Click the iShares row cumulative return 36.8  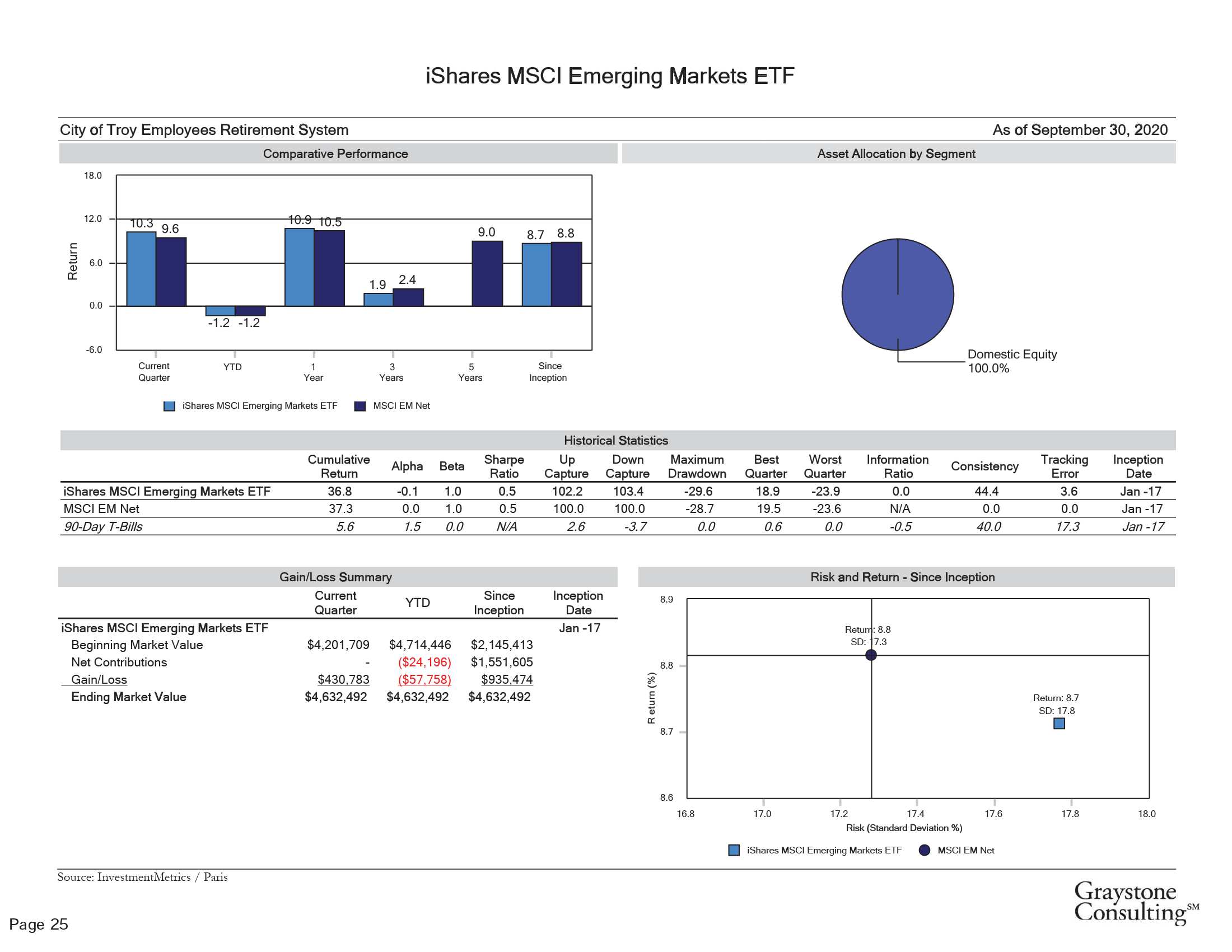tap(339, 491)
